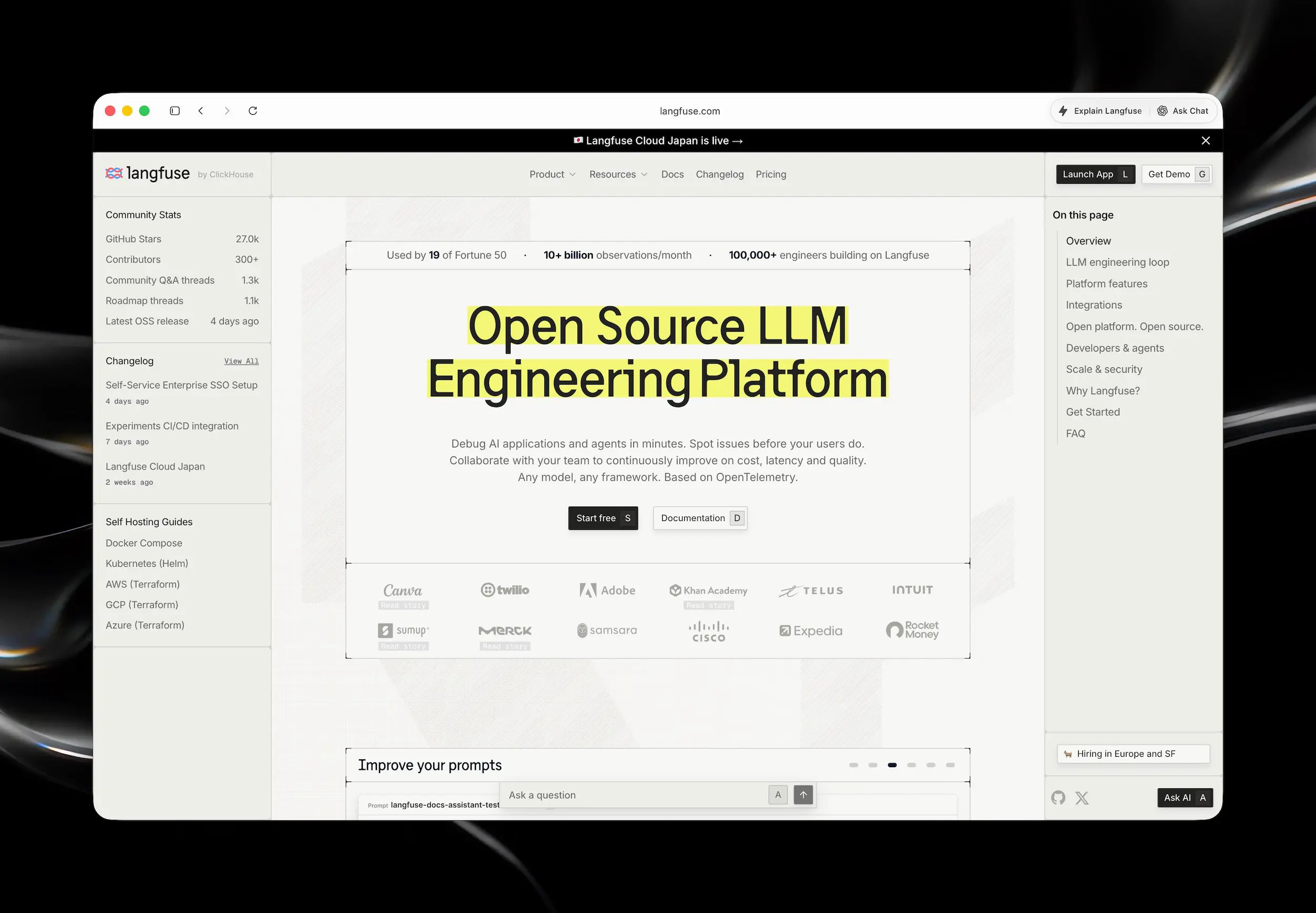Click the Langfuse logo
Screen dimensions: 1316x913
[147, 173]
